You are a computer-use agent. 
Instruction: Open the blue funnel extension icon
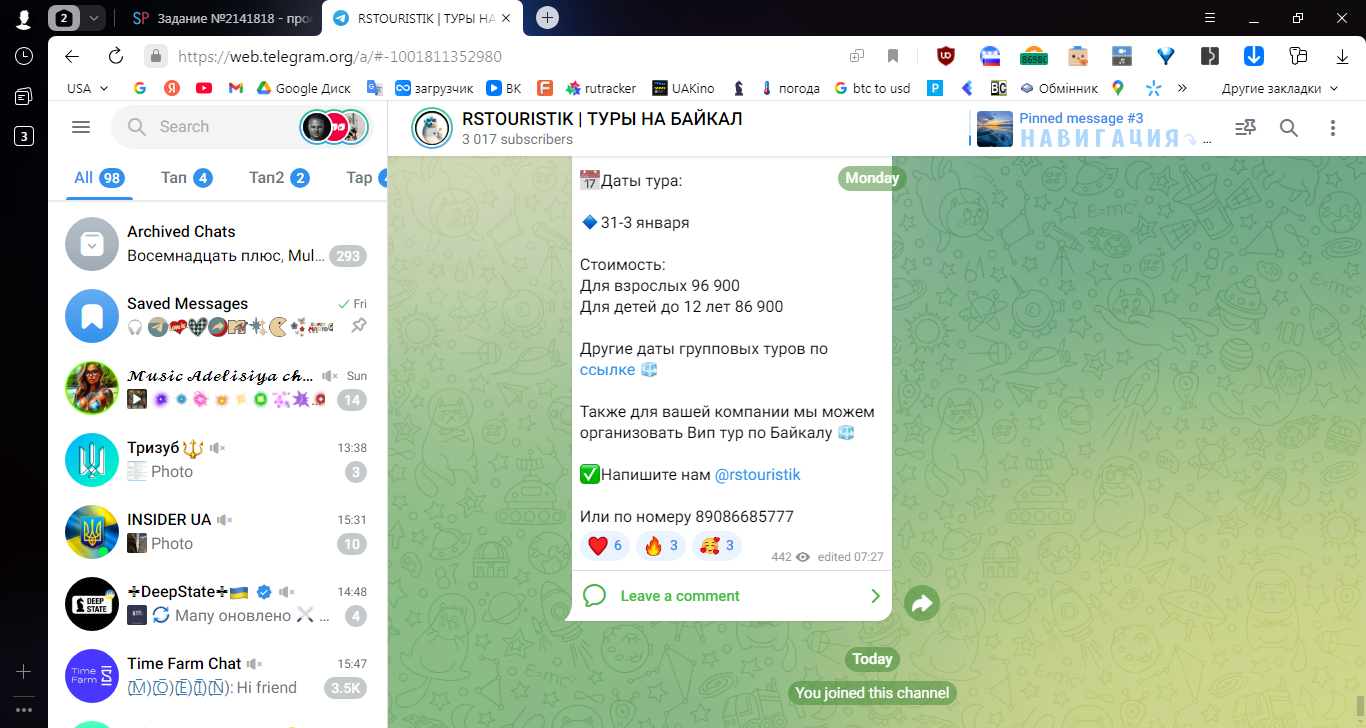click(x=1165, y=56)
